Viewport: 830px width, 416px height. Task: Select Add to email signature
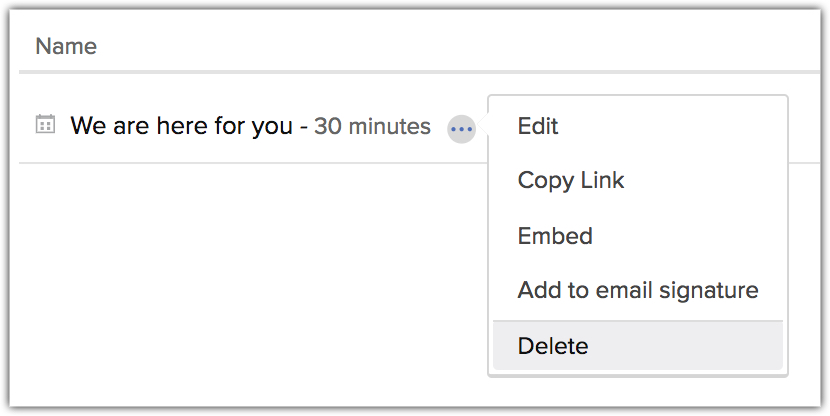click(638, 291)
